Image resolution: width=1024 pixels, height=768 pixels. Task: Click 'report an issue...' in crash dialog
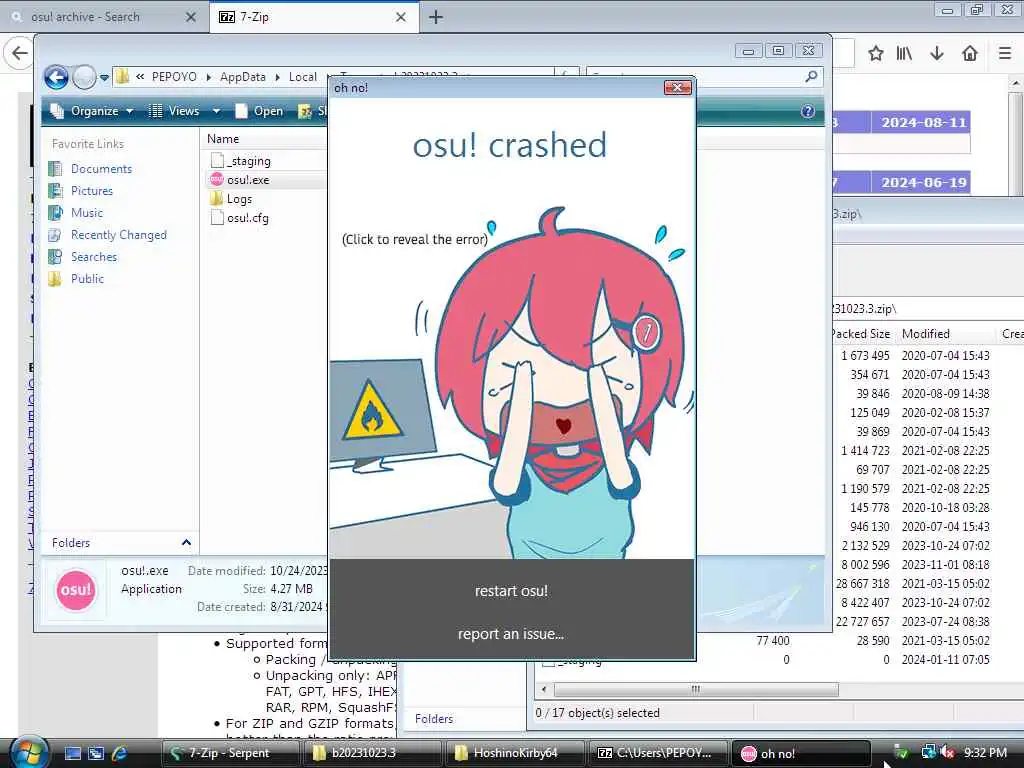[511, 634]
